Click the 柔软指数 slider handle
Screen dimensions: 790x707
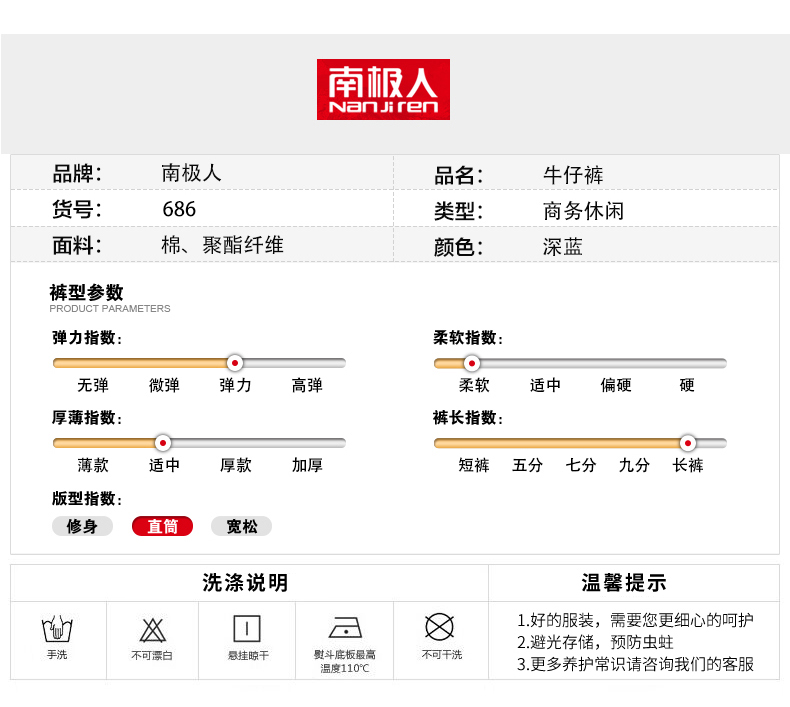click(x=472, y=363)
